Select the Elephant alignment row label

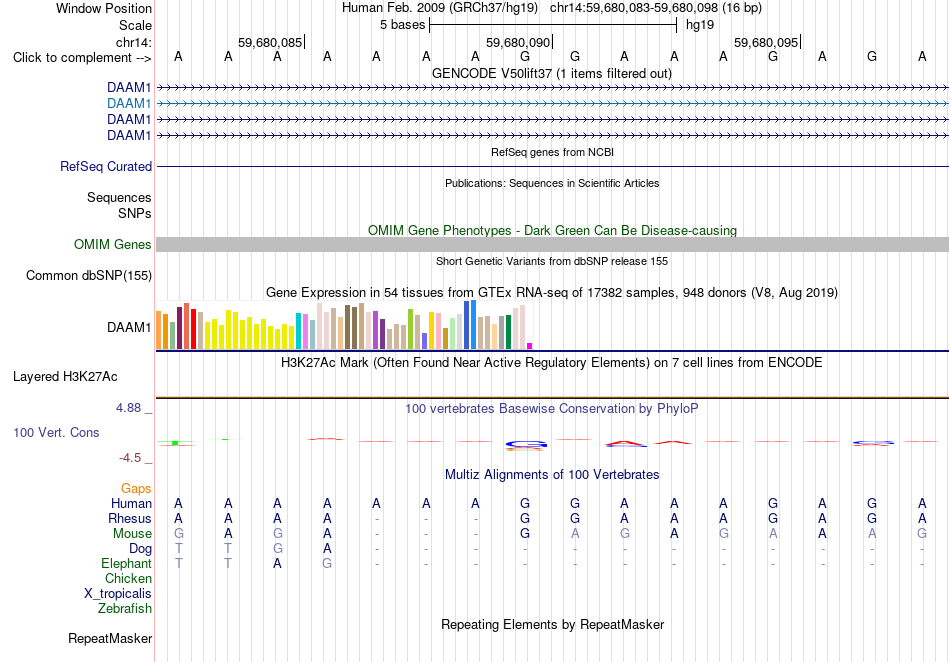(126, 563)
